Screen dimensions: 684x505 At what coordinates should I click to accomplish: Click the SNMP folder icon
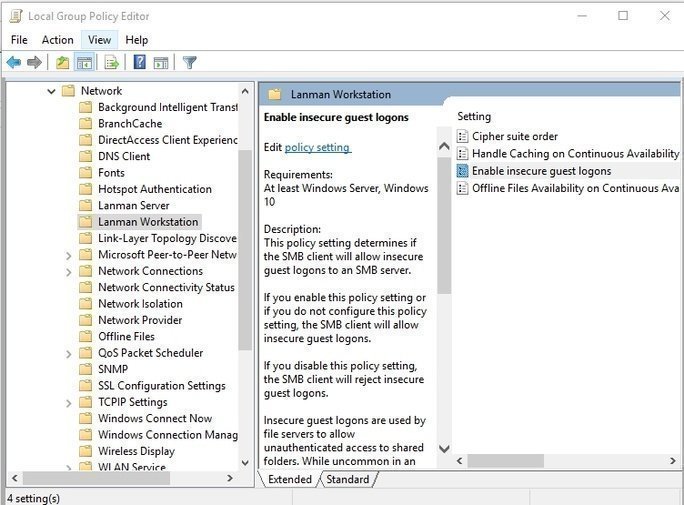click(86, 369)
